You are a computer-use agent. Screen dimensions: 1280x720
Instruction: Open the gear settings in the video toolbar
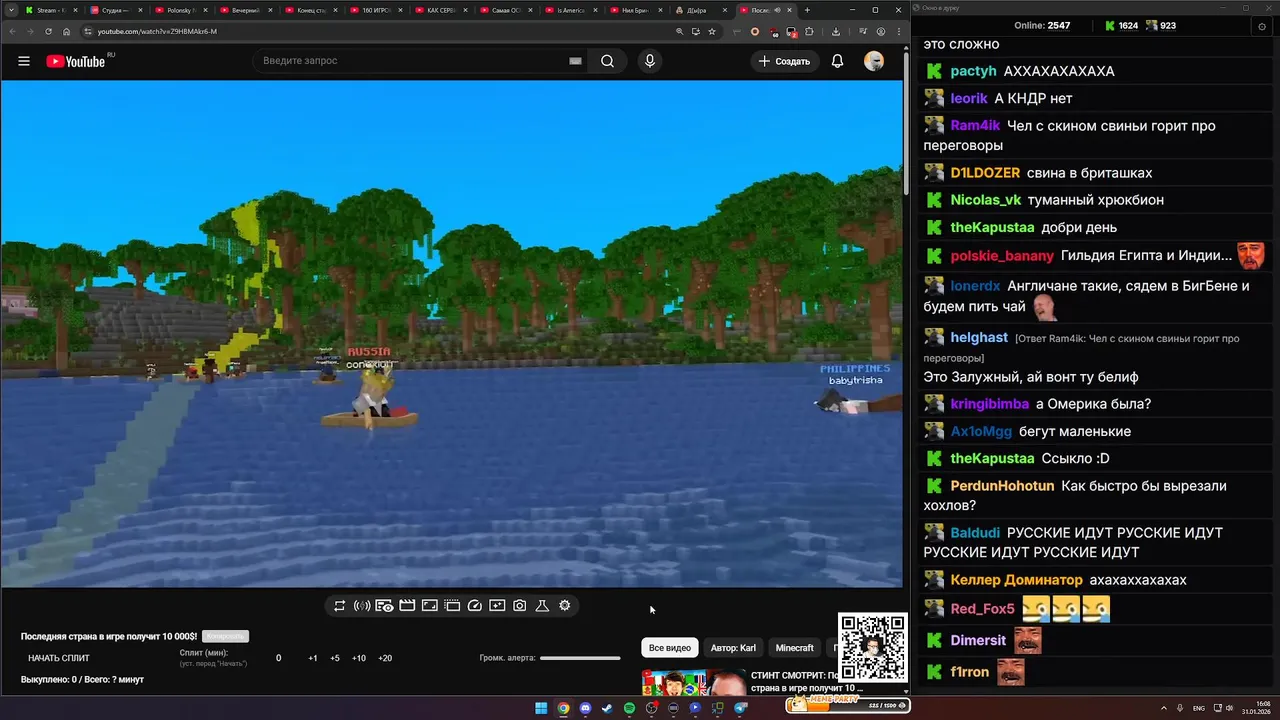[x=565, y=606]
